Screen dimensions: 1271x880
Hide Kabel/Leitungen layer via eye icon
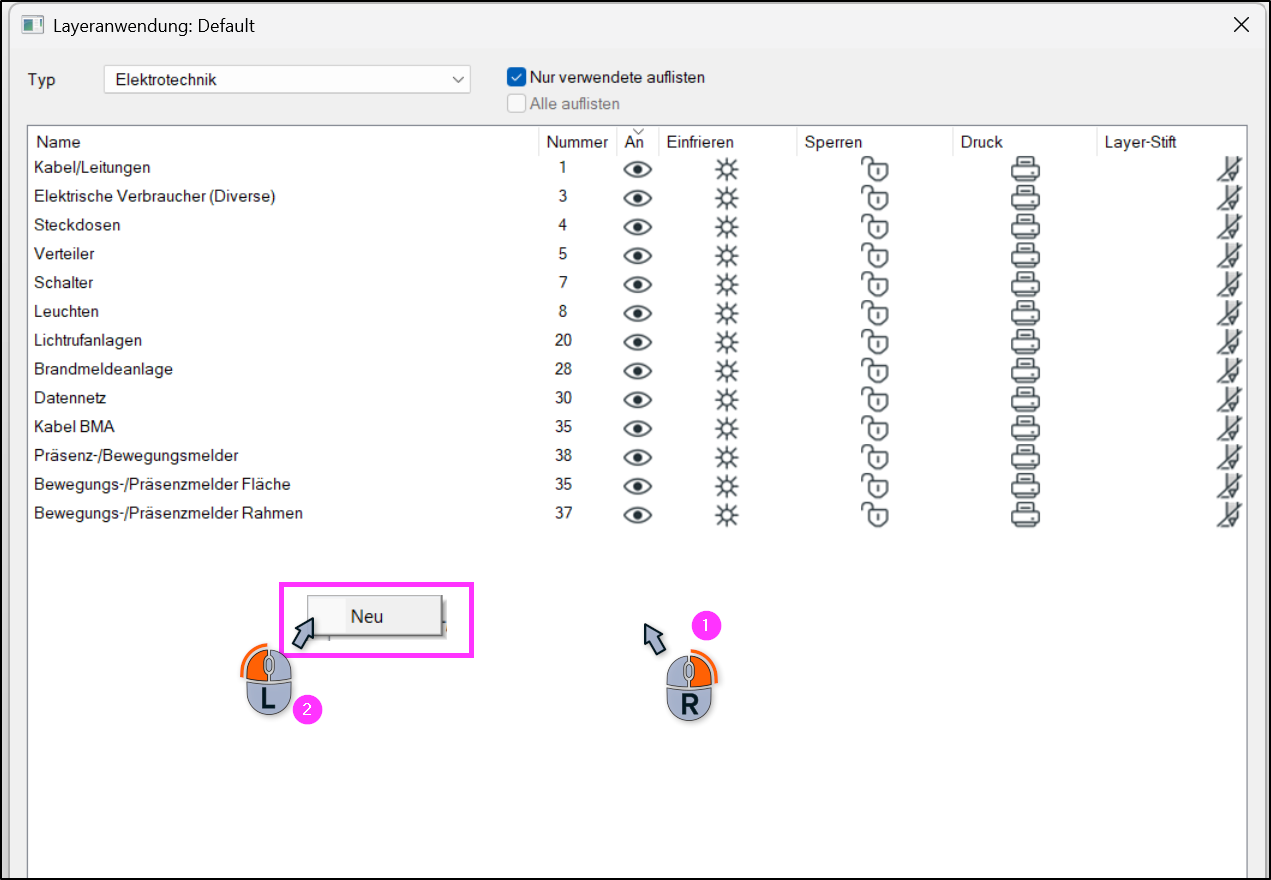(637, 169)
